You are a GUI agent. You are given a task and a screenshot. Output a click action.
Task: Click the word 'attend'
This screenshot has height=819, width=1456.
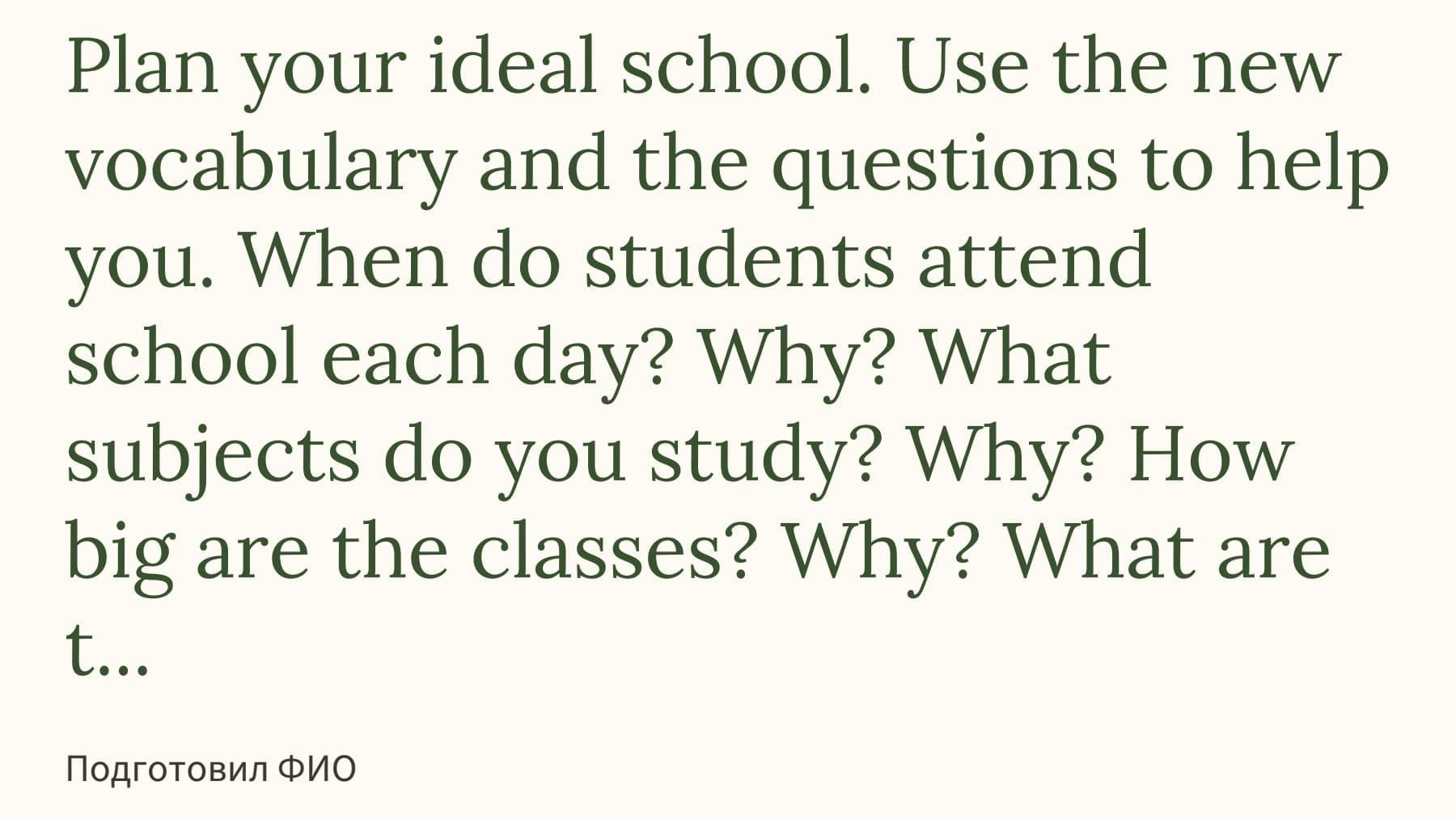pyautogui.click(x=1033, y=260)
